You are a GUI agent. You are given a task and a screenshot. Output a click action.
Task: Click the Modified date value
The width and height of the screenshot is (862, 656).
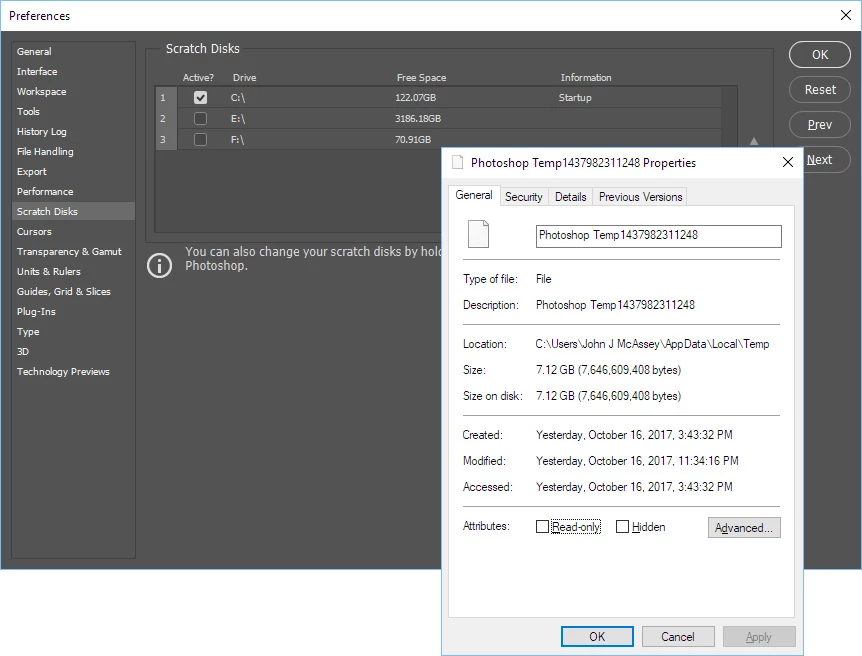637,460
